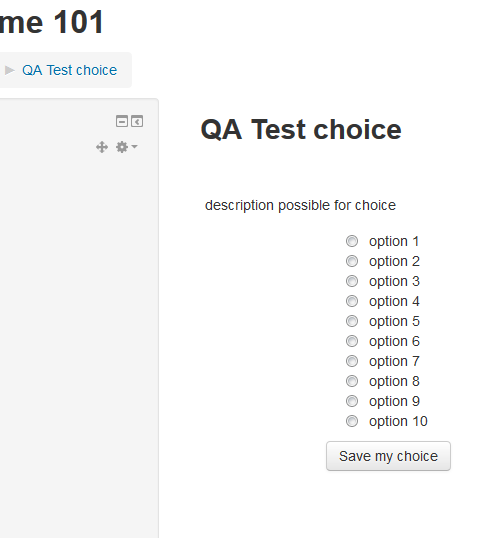The height and width of the screenshot is (538, 497).
Task: Click the option 5 text label
Action: [x=394, y=321]
